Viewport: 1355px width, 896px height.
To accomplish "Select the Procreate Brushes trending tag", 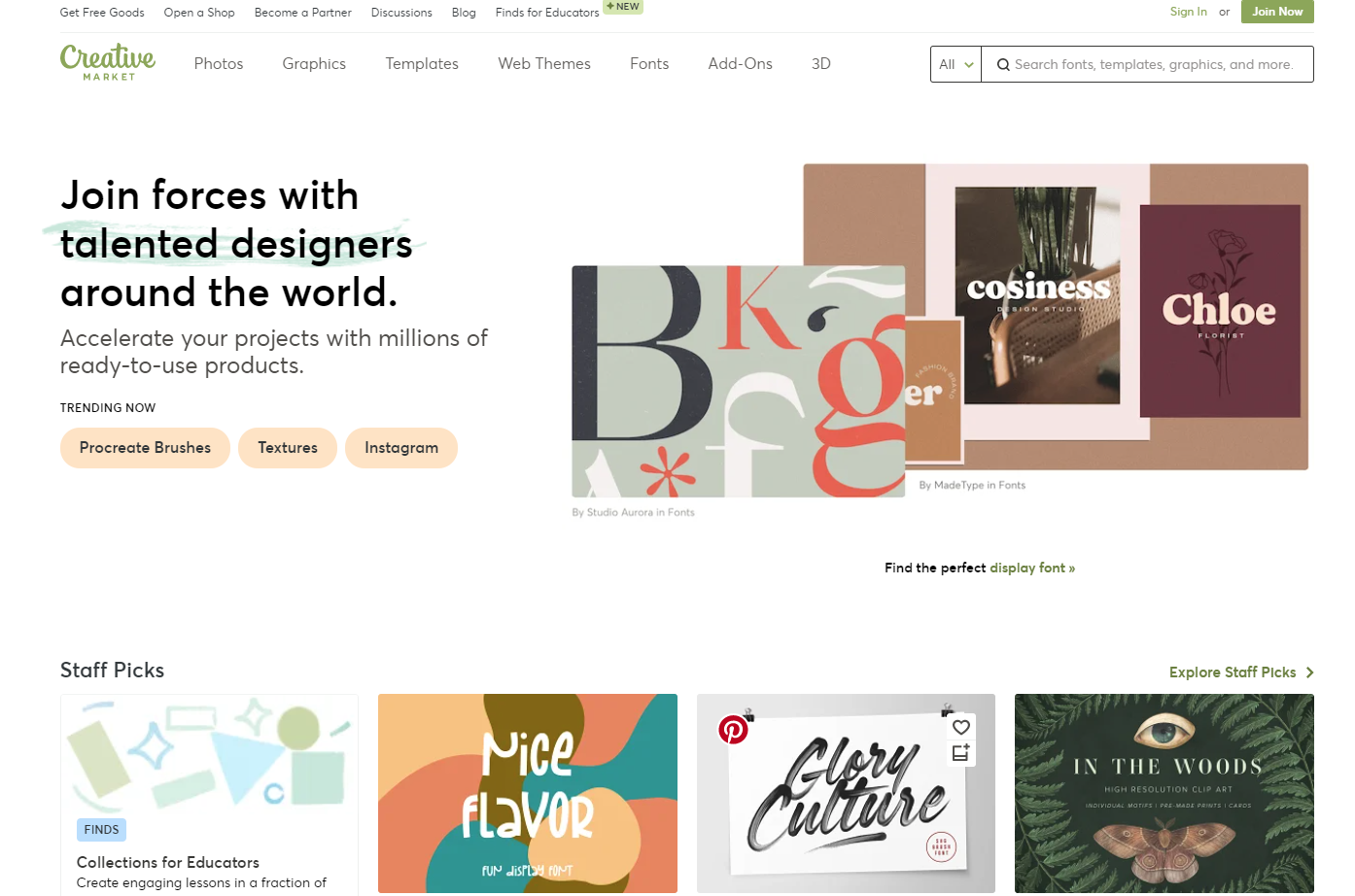I will 145,448.
